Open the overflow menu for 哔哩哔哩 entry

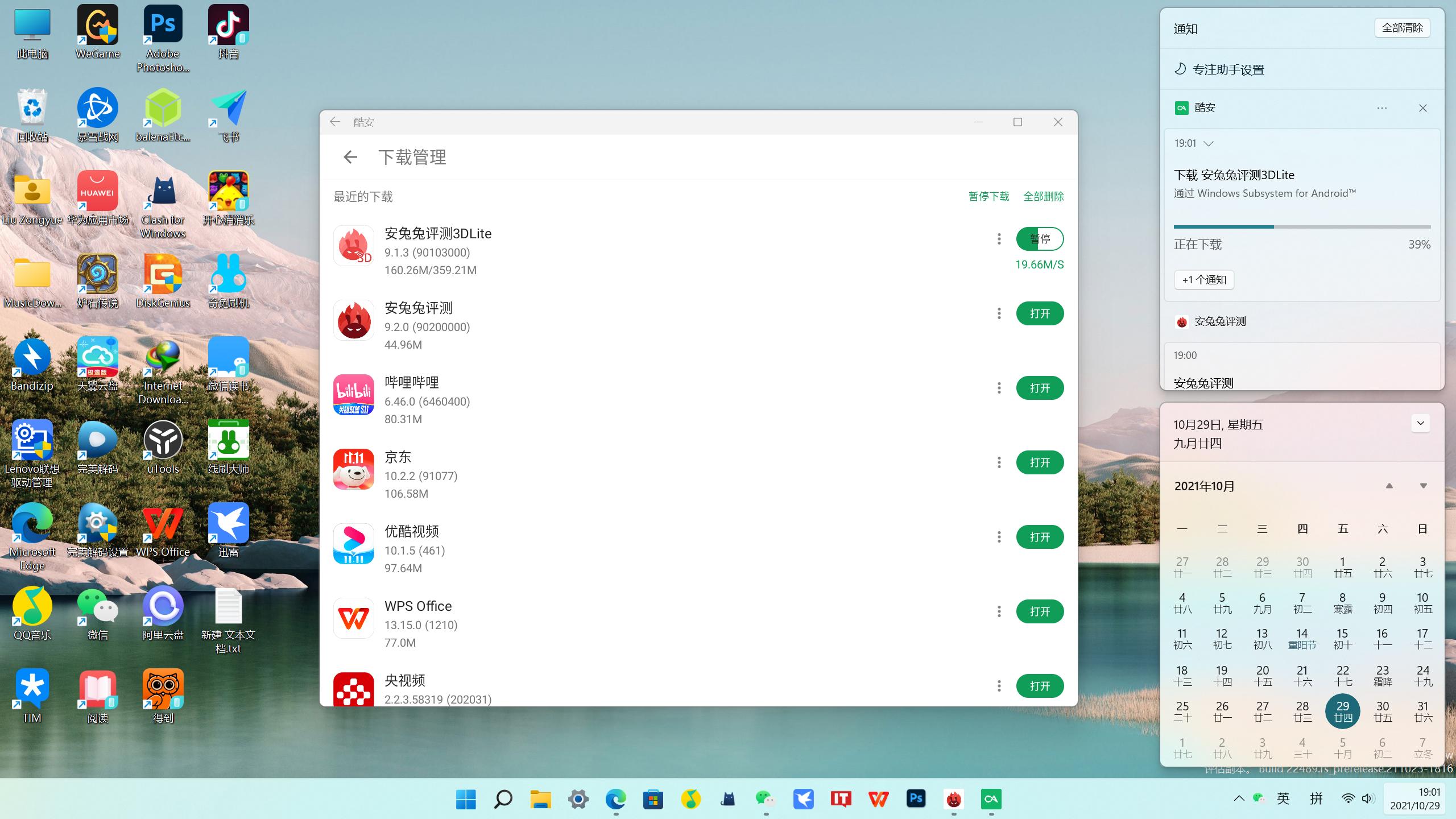(x=998, y=387)
